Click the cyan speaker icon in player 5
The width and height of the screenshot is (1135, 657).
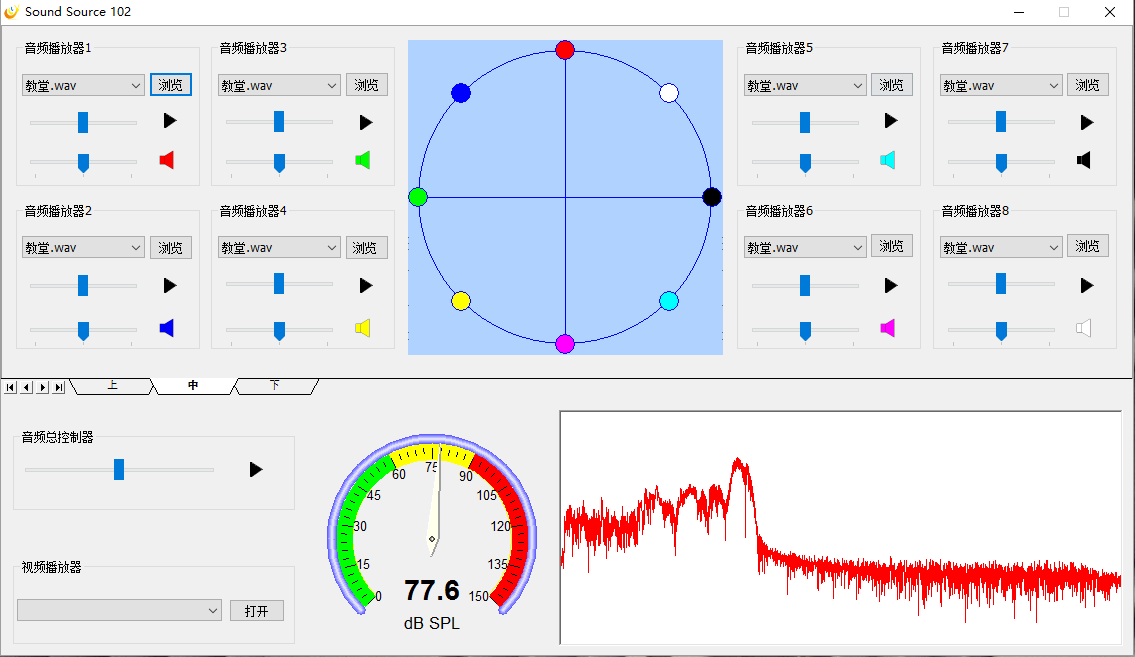point(887,160)
